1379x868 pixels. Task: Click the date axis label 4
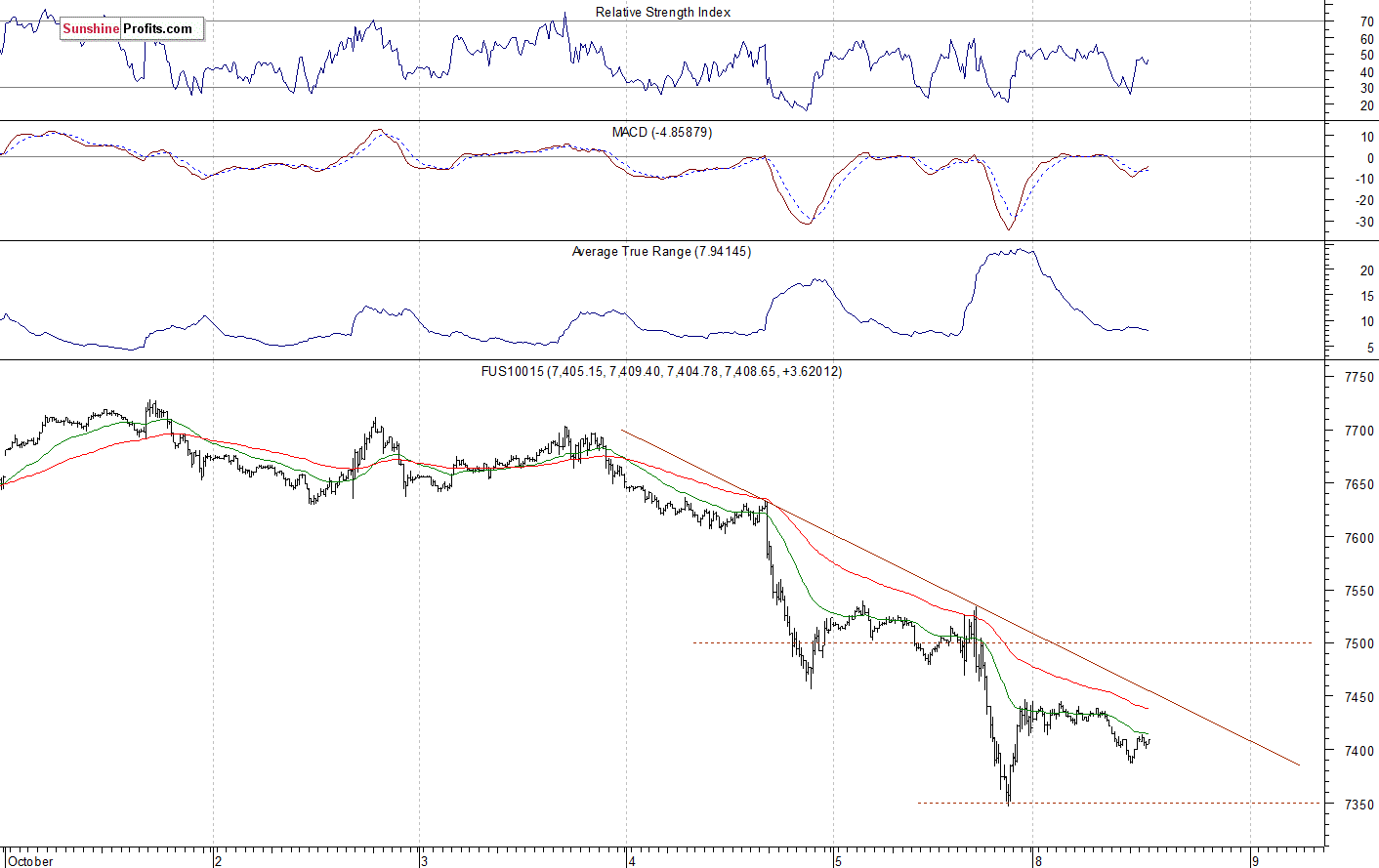coord(632,861)
